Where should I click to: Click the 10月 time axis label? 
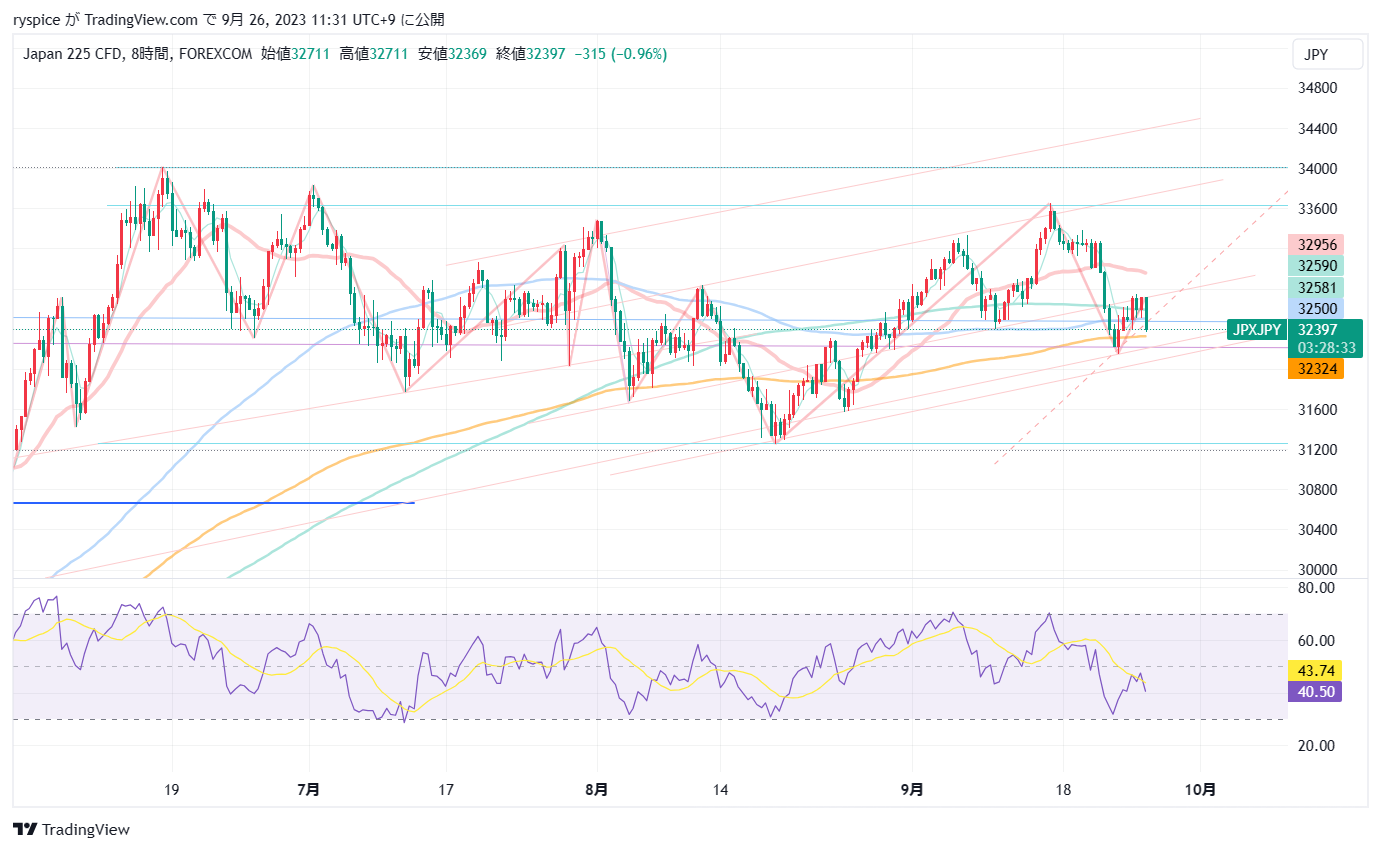(1200, 790)
